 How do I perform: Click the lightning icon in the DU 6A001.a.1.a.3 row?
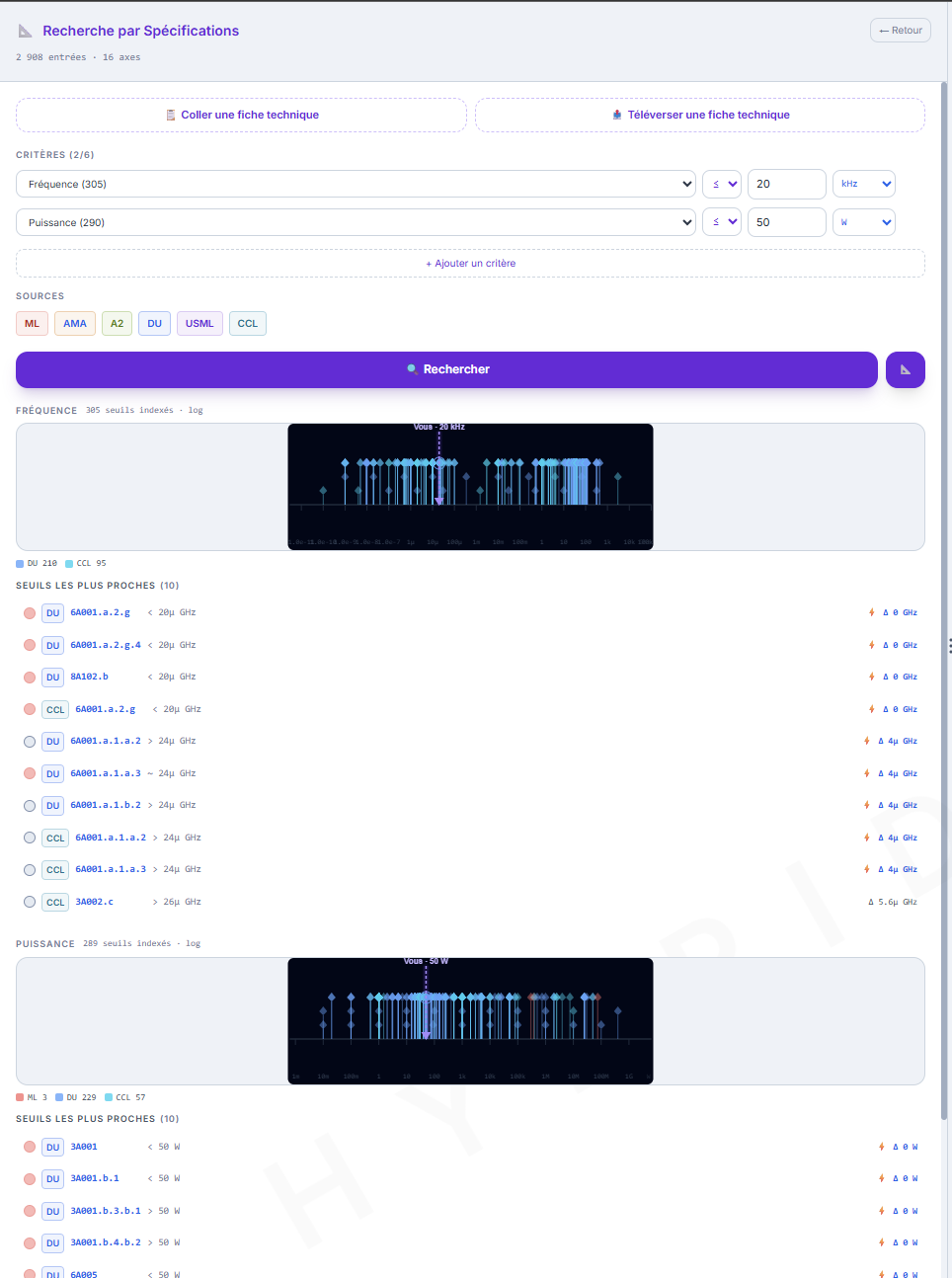click(866, 773)
